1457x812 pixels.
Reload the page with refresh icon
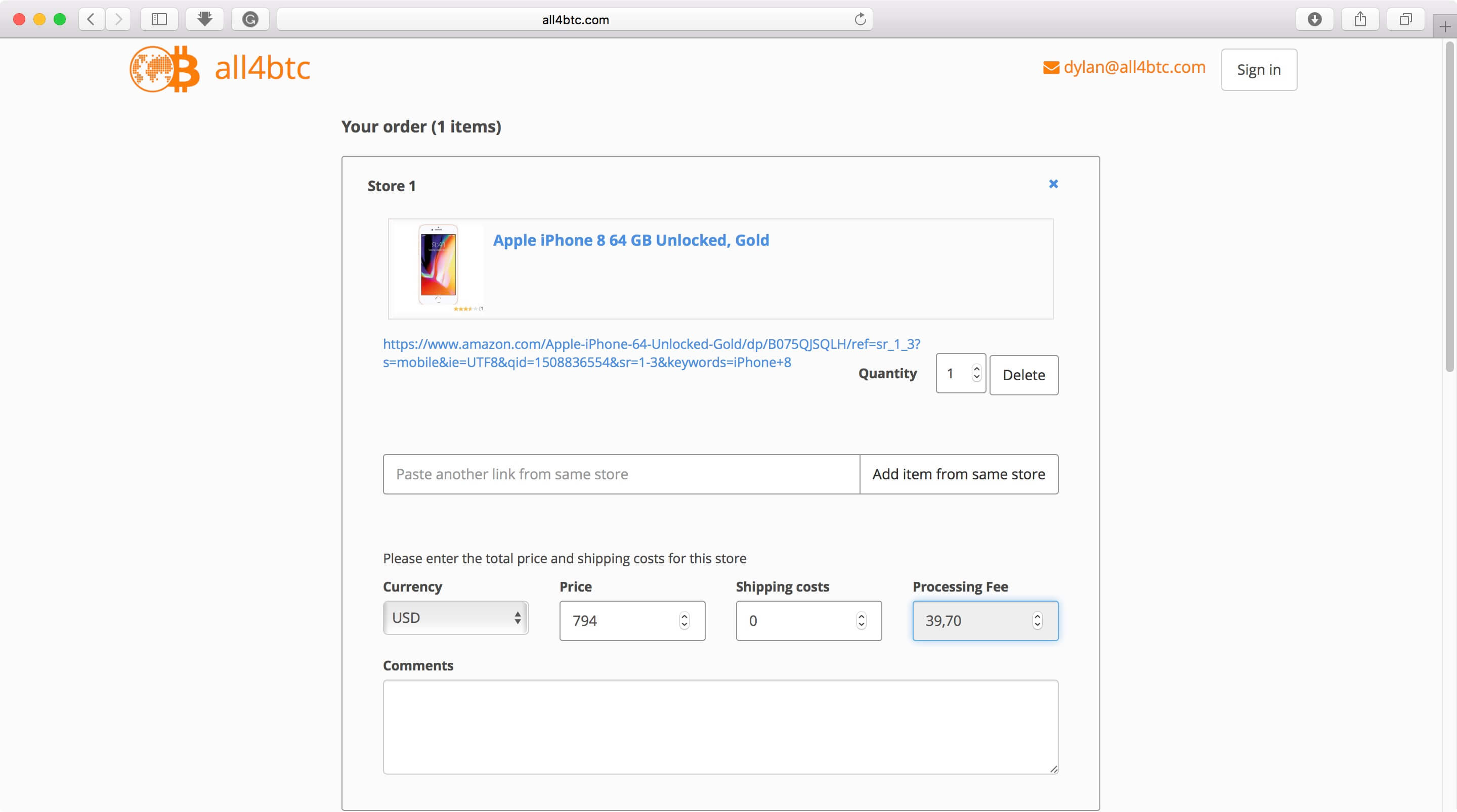click(x=860, y=19)
